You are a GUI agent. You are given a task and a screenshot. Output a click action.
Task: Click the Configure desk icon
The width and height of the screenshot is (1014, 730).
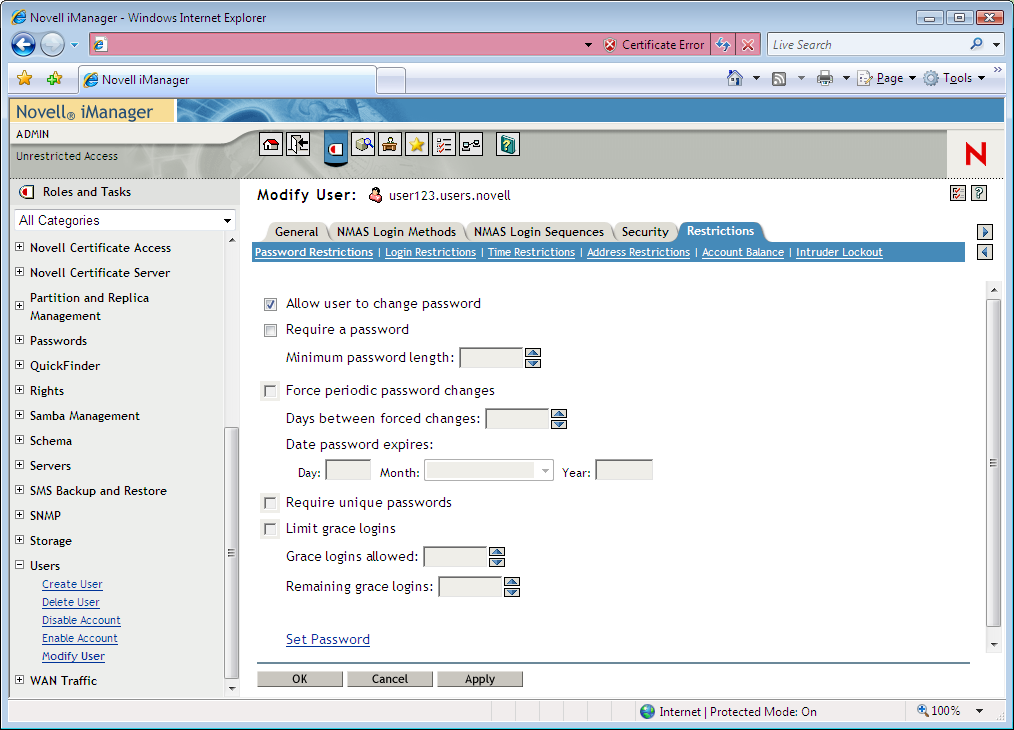tap(390, 145)
